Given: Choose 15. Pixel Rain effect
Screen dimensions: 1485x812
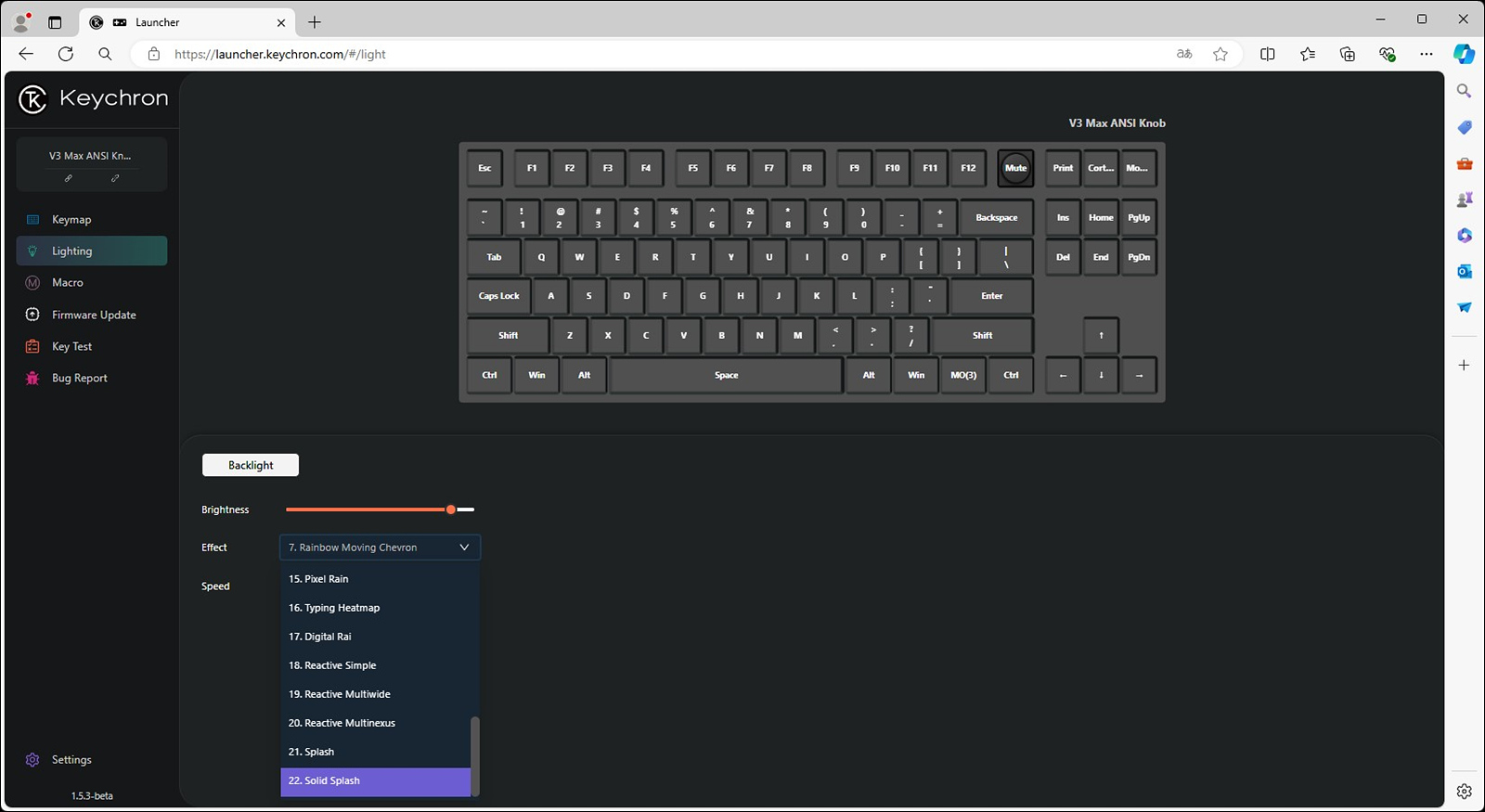Looking at the screenshot, I should pyautogui.click(x=375, y=579).
